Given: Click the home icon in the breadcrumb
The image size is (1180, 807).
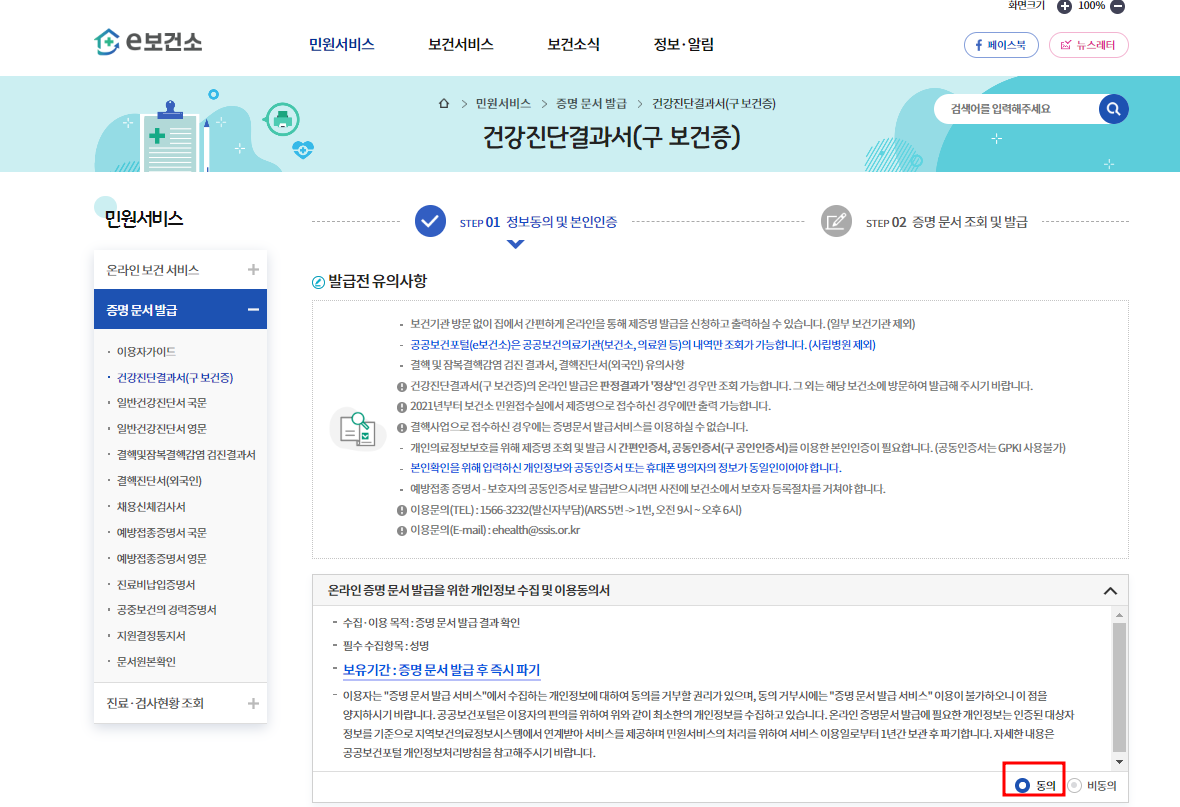Looking at the screenshot, I should [443, 103].
